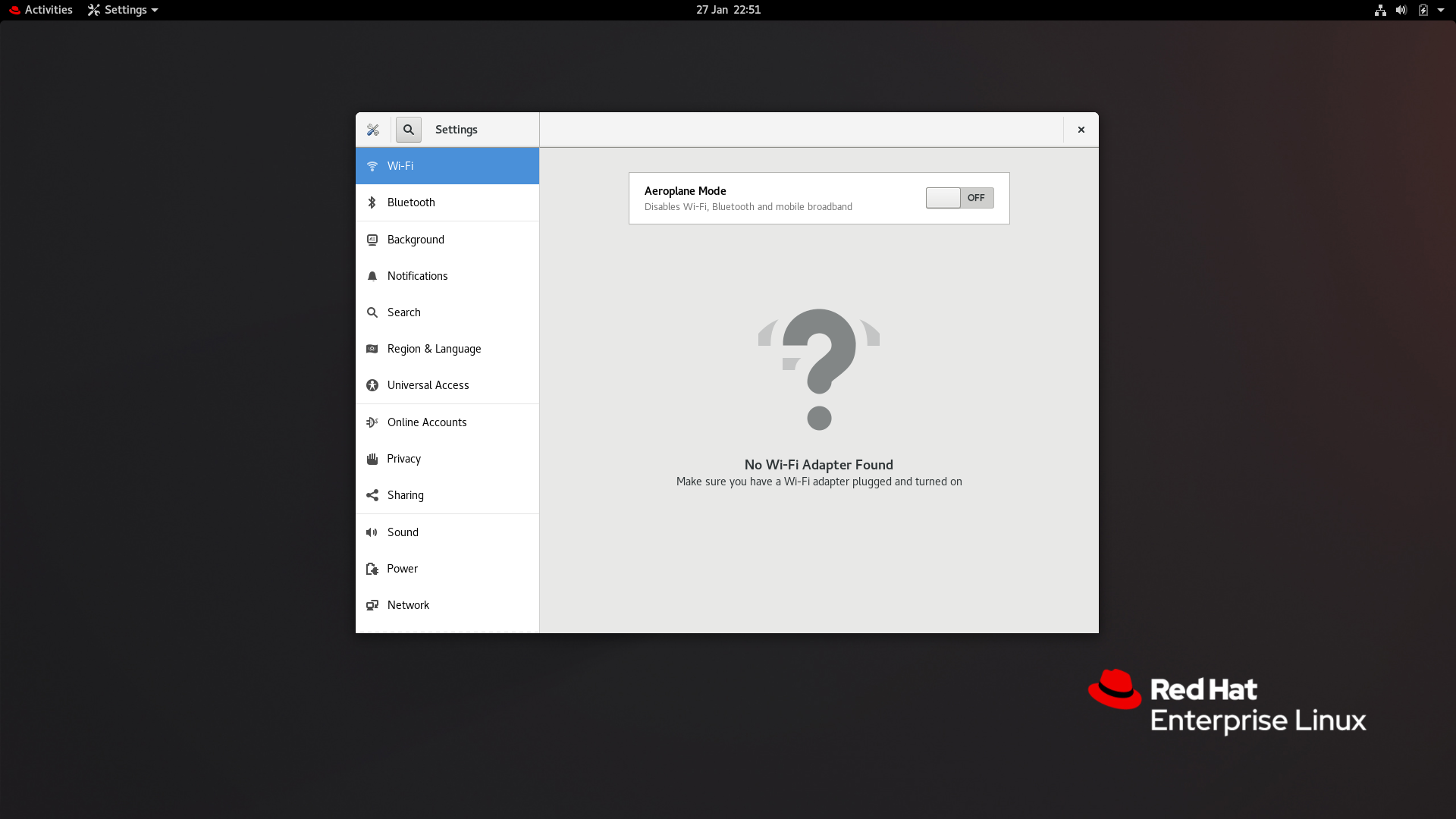
Task: Open the Settings app menu in top bar
Action: (123, 10)
